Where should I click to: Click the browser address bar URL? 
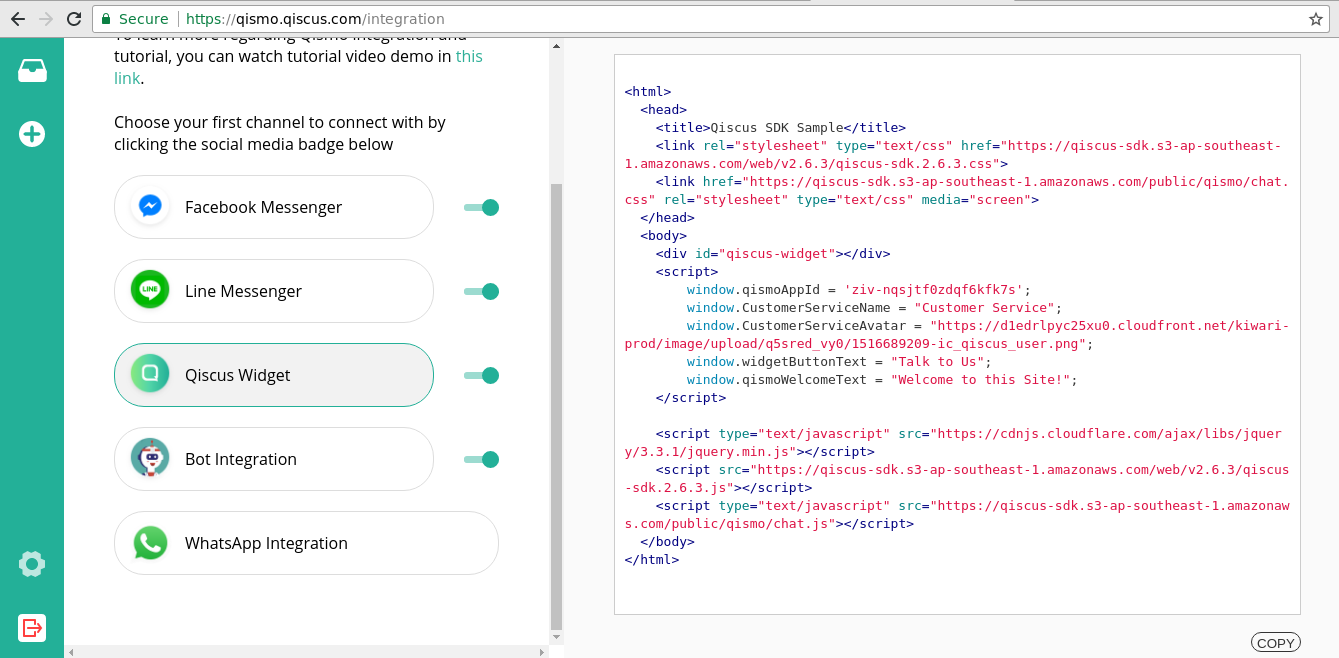[315, 19]
